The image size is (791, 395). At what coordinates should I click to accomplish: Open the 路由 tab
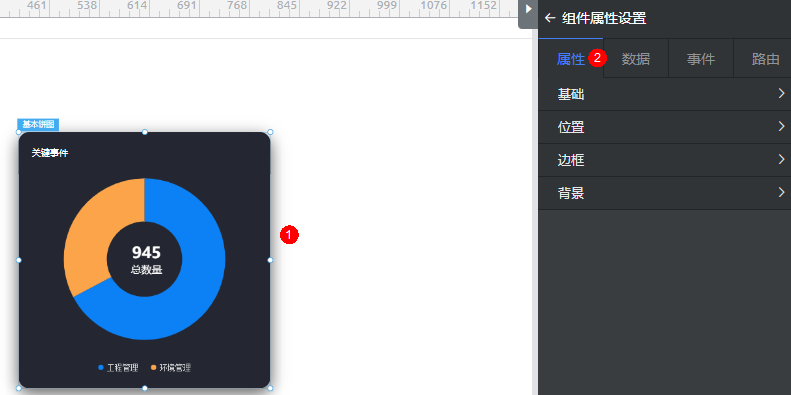click(x=765, y=59)
